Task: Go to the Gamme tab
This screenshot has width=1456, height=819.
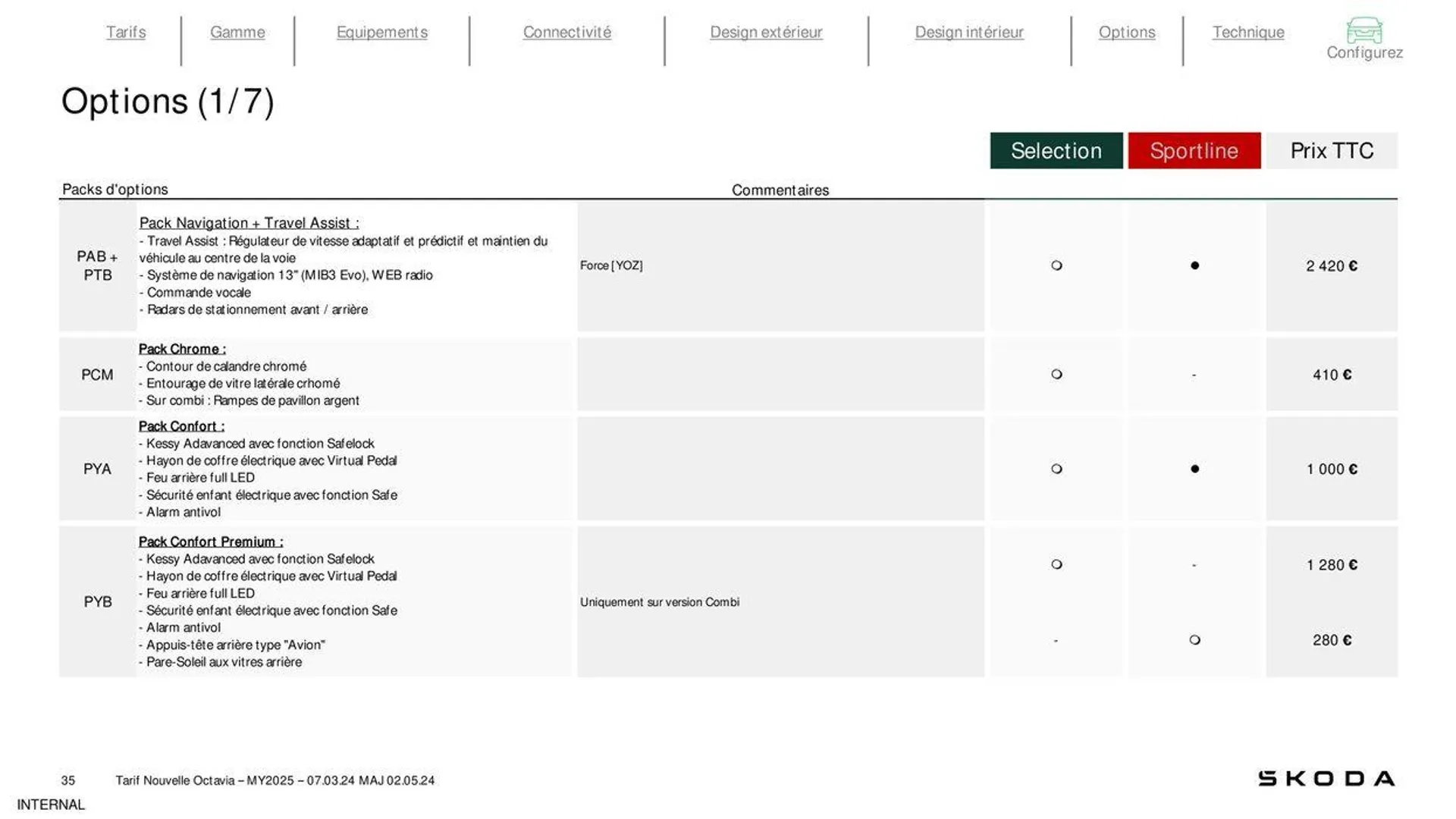Action: tap(237, 32)
